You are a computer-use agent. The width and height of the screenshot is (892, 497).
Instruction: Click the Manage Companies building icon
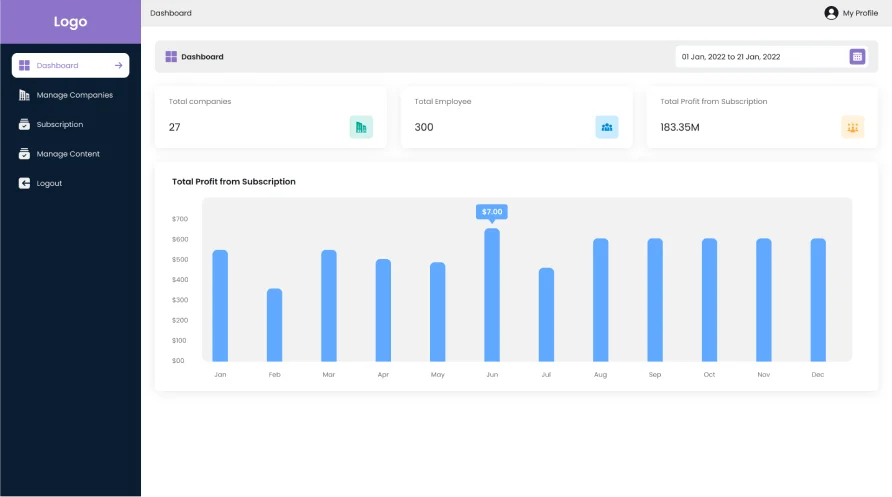[24, 95]
